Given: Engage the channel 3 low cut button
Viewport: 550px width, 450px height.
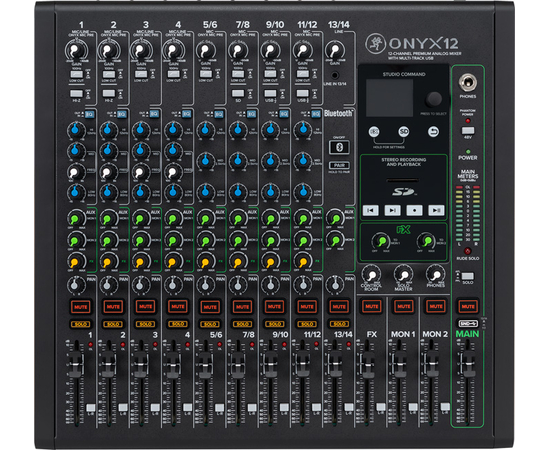Looking at the screenshot, I should point(141,74).
